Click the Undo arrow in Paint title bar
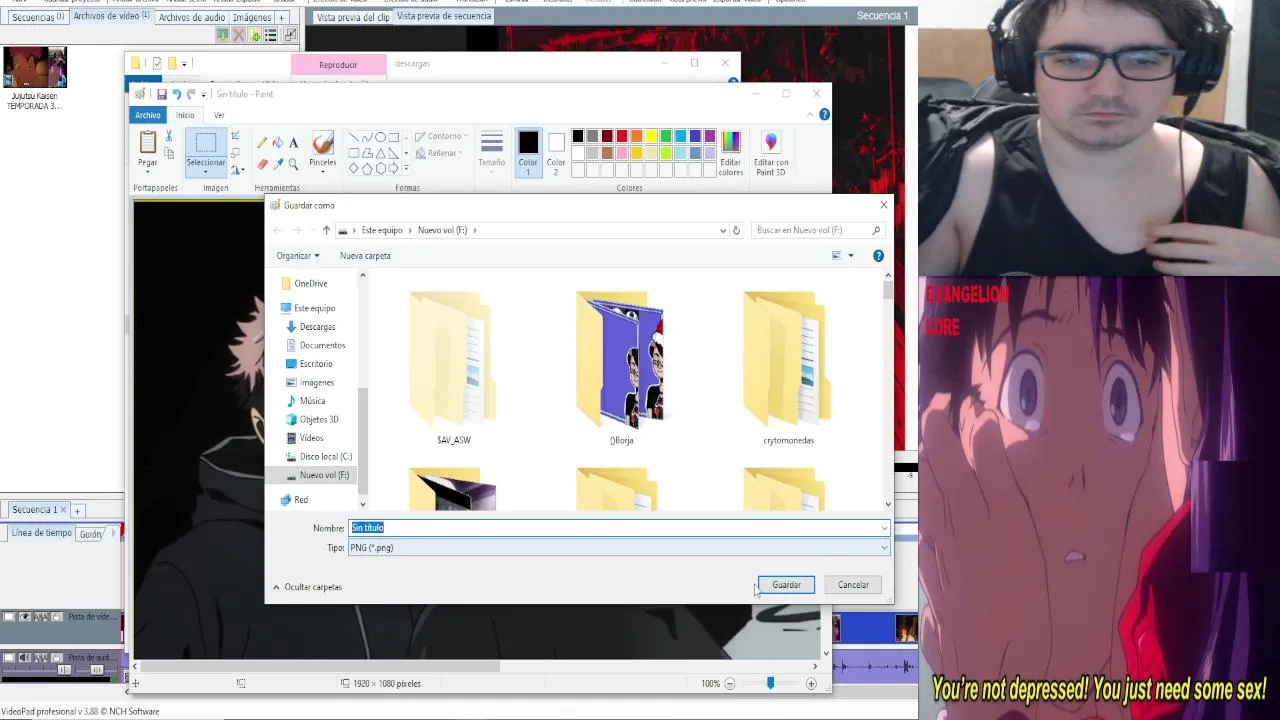 tap(176, 94)
